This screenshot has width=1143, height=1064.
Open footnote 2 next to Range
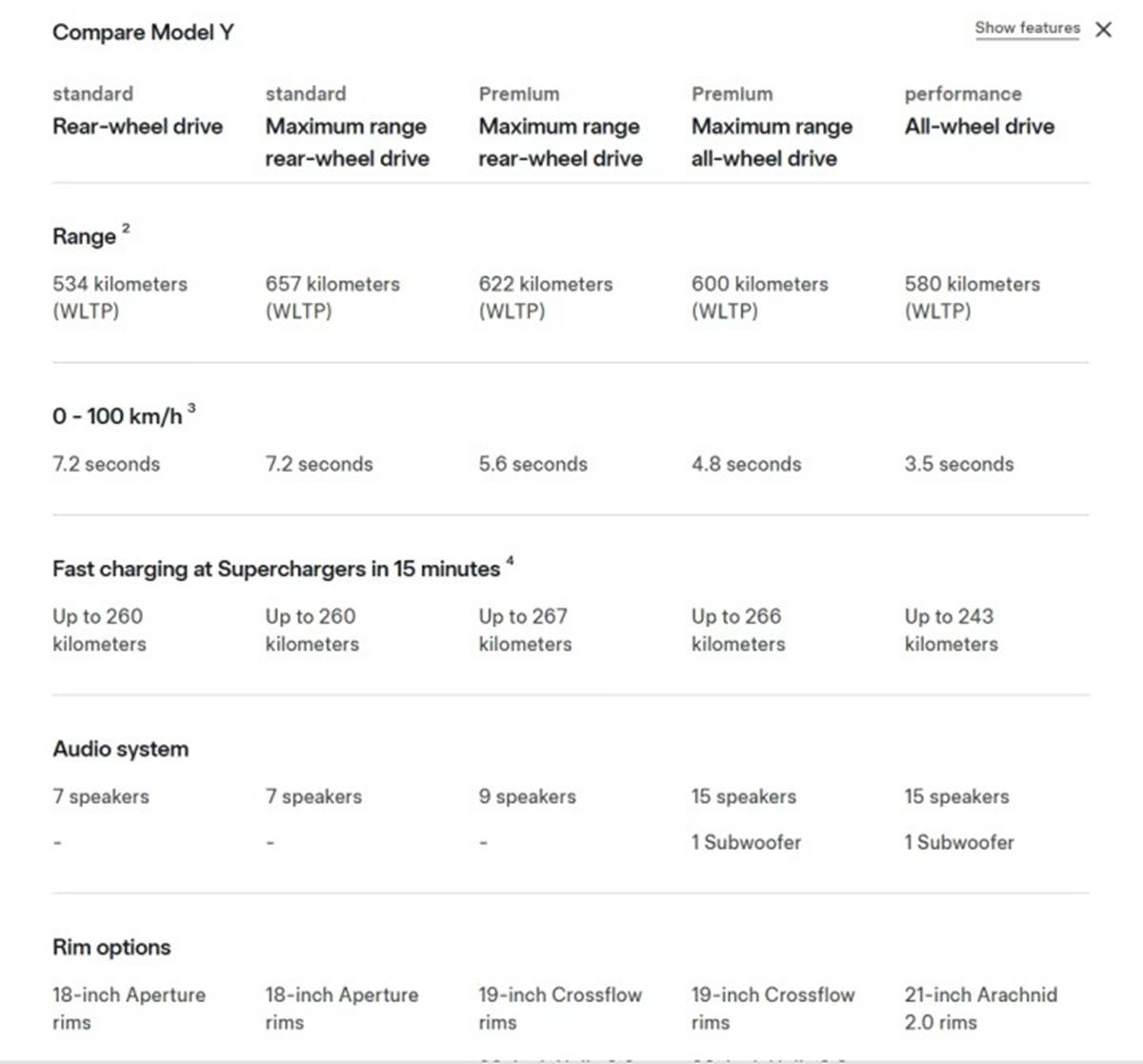pos(126,229)
